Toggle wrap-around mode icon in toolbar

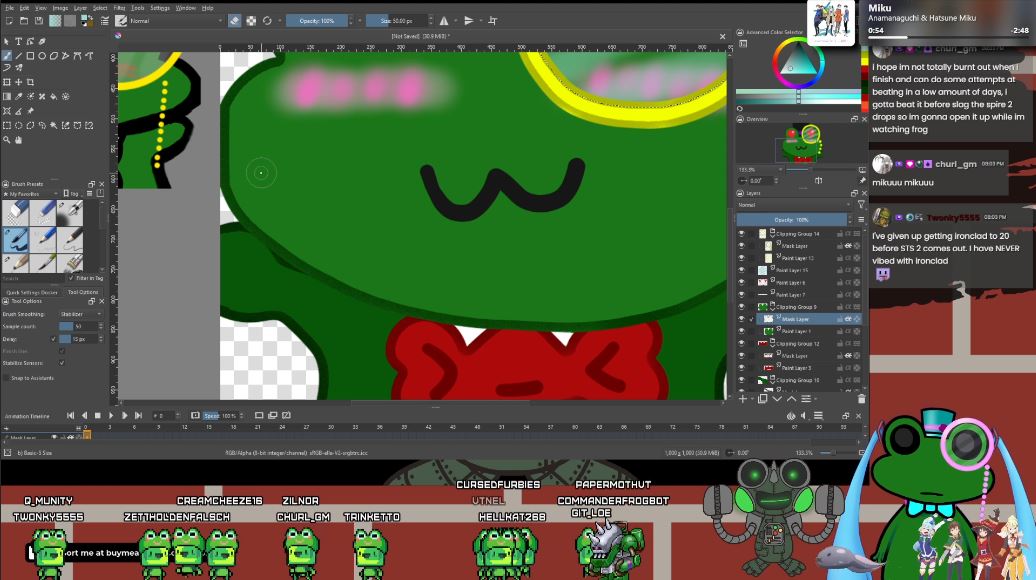493,21
